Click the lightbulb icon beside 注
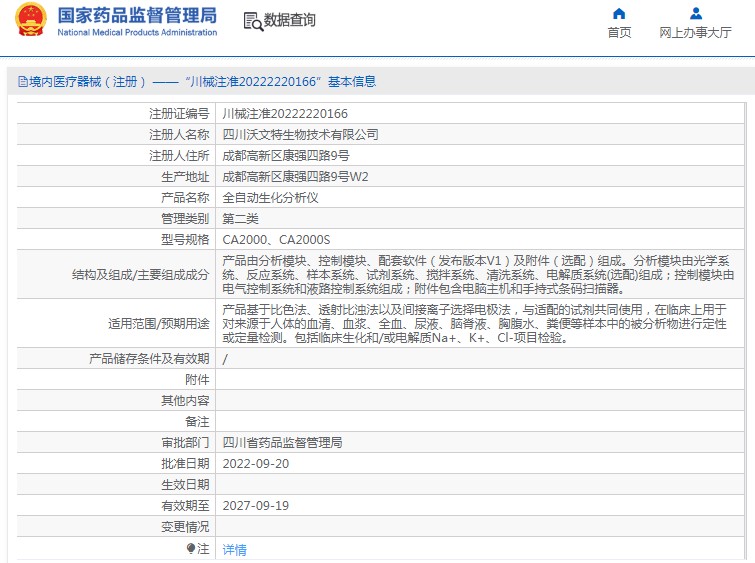 pyautogui.click(x=191, y=549)
